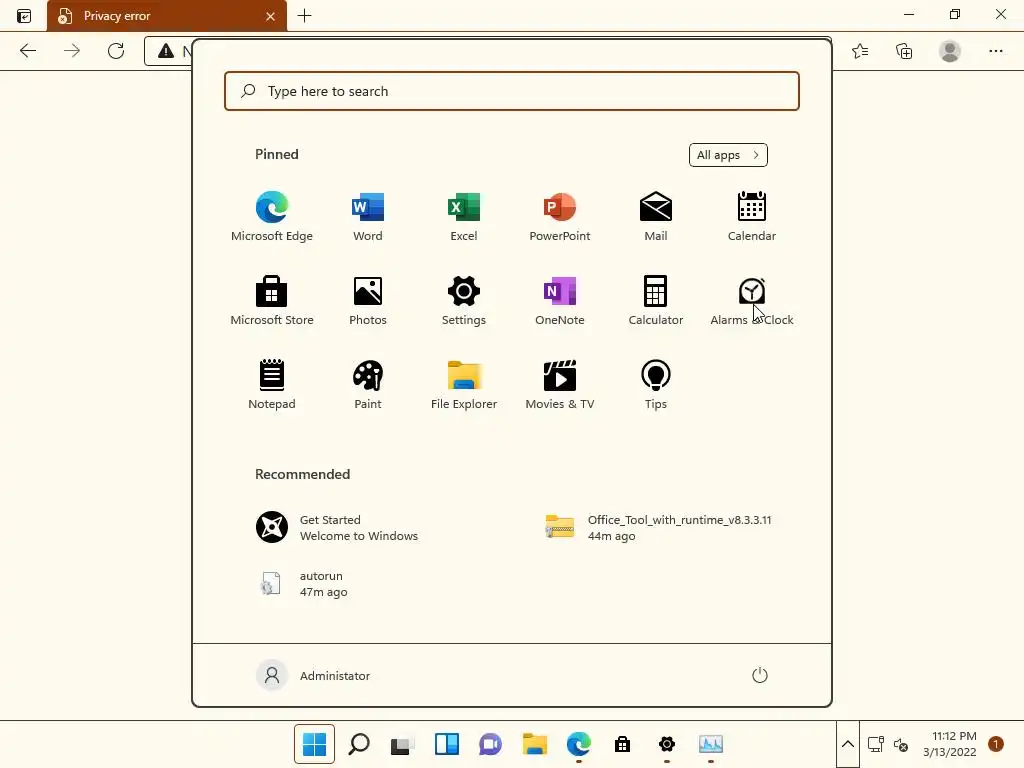Open File Explorer from pinned apps
Viewport: 1024px width, 768px height.
(x=464, y=385)
